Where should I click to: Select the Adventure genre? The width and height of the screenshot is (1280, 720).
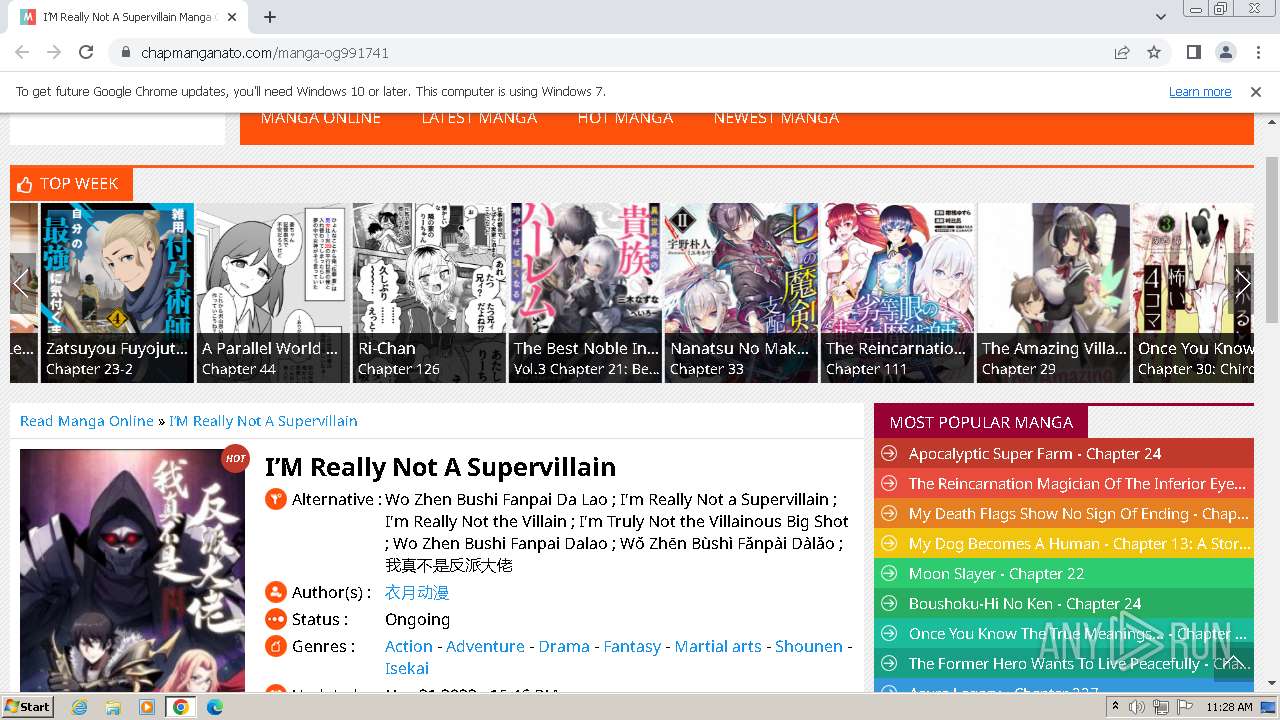point(485,647)
